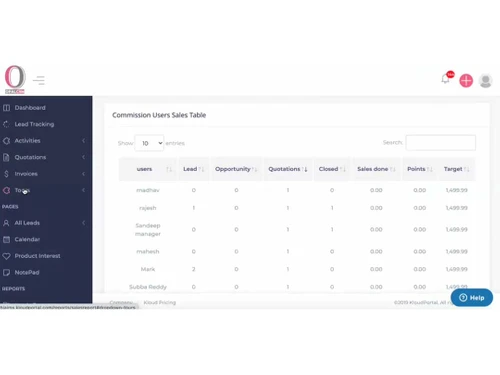
Task: Sort table by Sales done column arrows
Action: click(392, 169)
